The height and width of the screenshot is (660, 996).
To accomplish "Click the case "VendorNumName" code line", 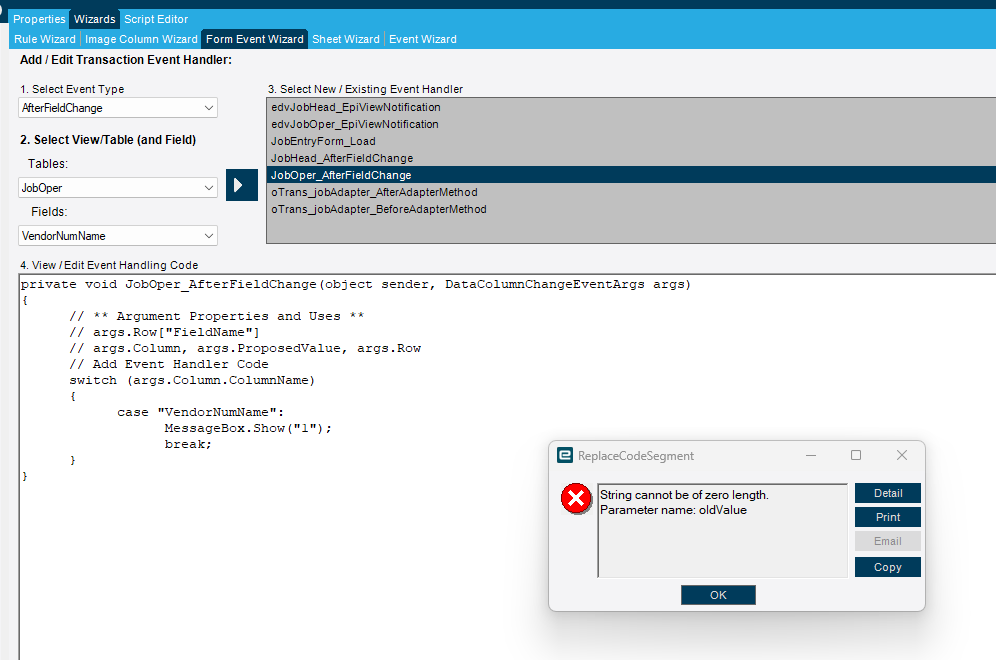I will click(200, 412).
